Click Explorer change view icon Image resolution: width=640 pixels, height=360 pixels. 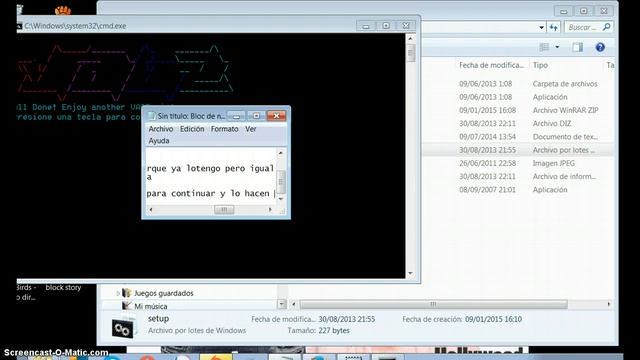pos(544,47)
